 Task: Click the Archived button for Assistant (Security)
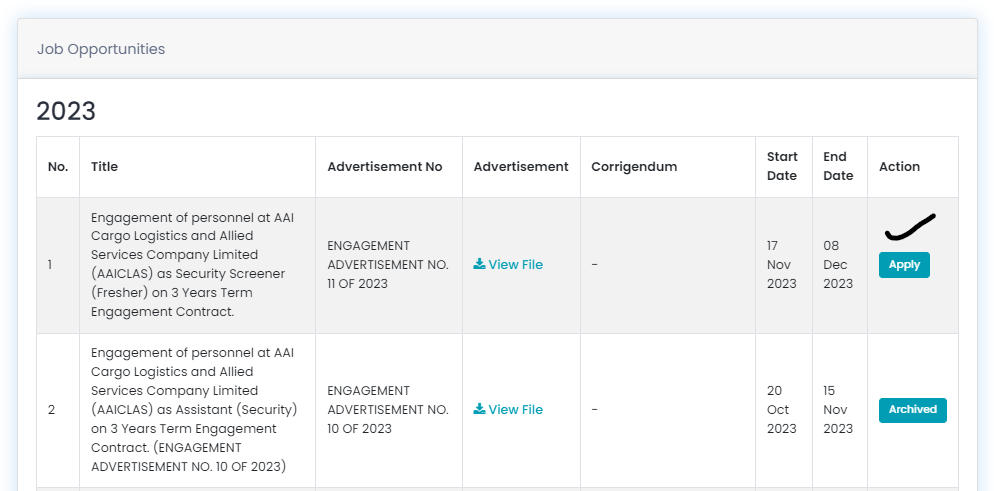912,410
